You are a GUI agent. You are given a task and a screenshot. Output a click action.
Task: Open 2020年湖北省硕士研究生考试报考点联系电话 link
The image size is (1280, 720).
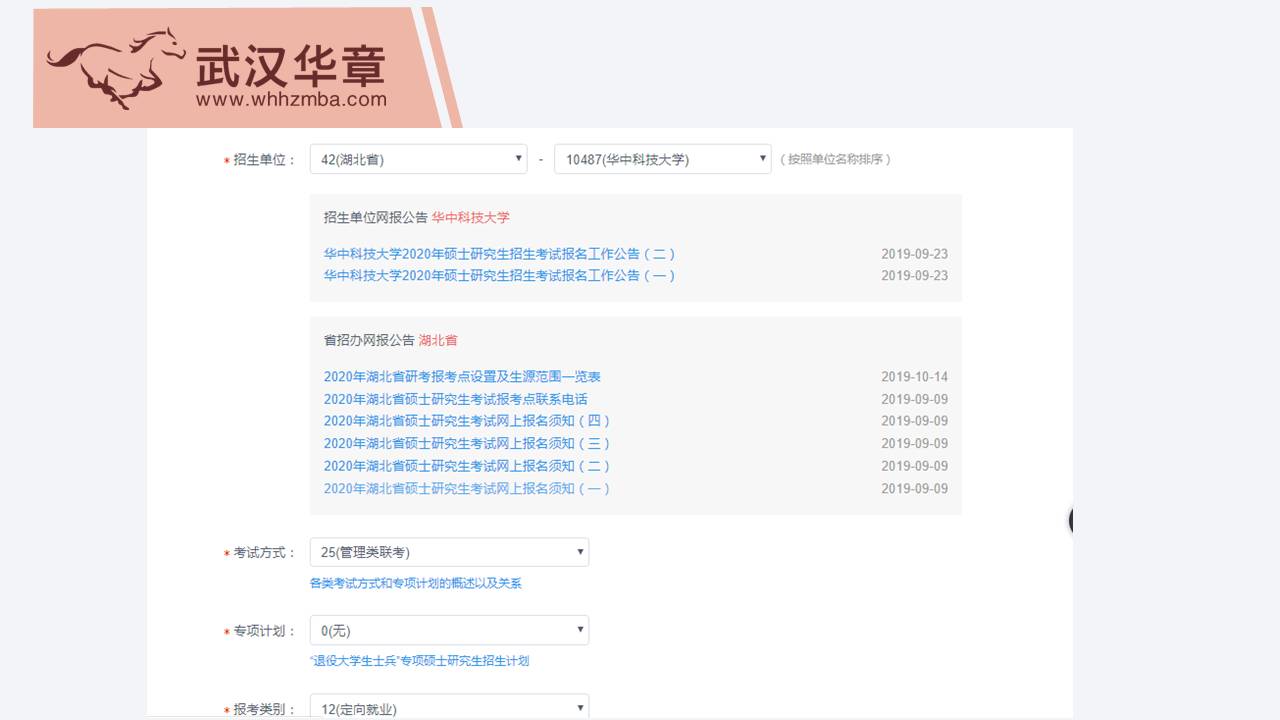coord(455,399)
